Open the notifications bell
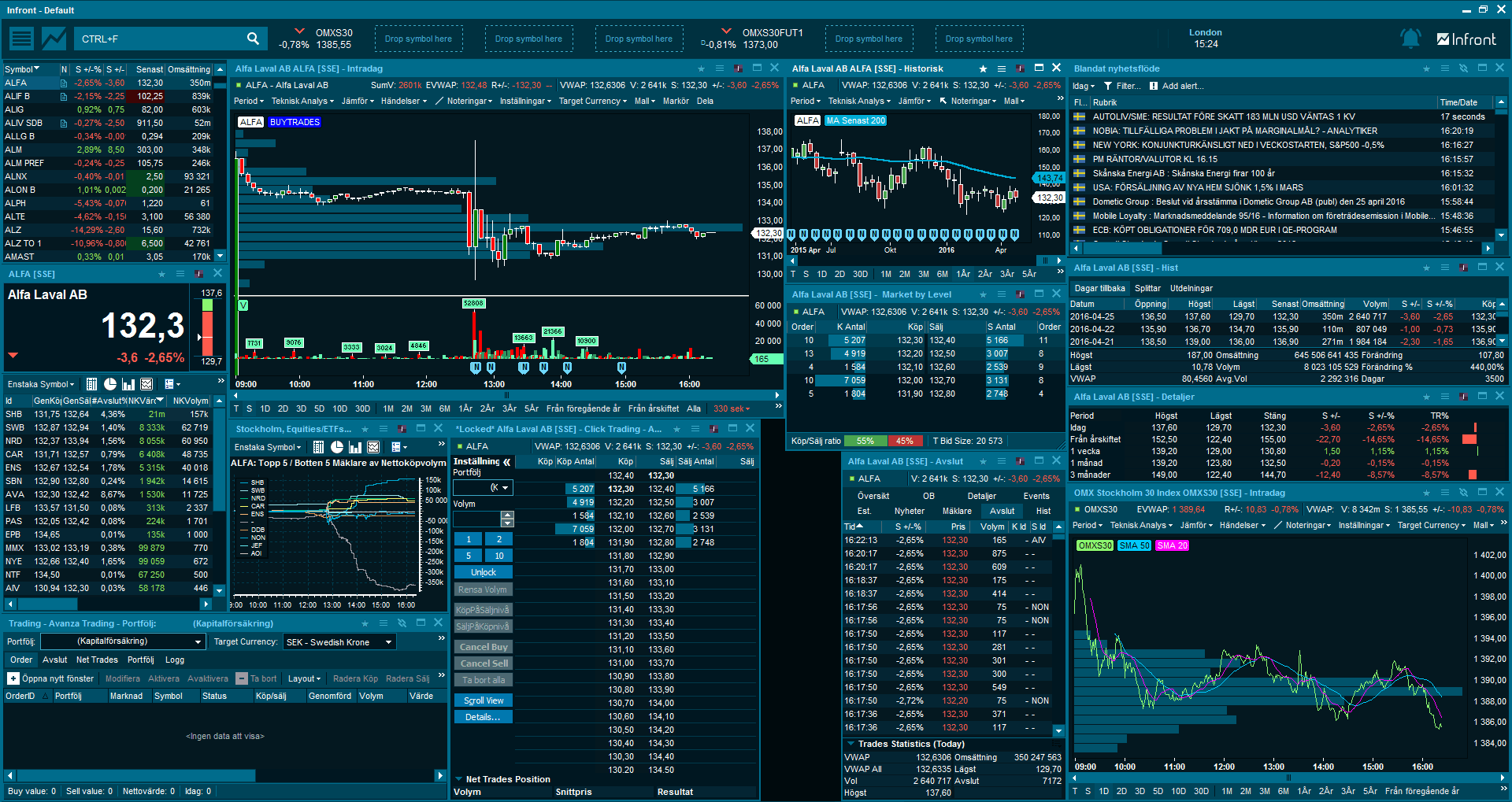The height and width of the screenshot is (802, 1512). coord(1410,39)
